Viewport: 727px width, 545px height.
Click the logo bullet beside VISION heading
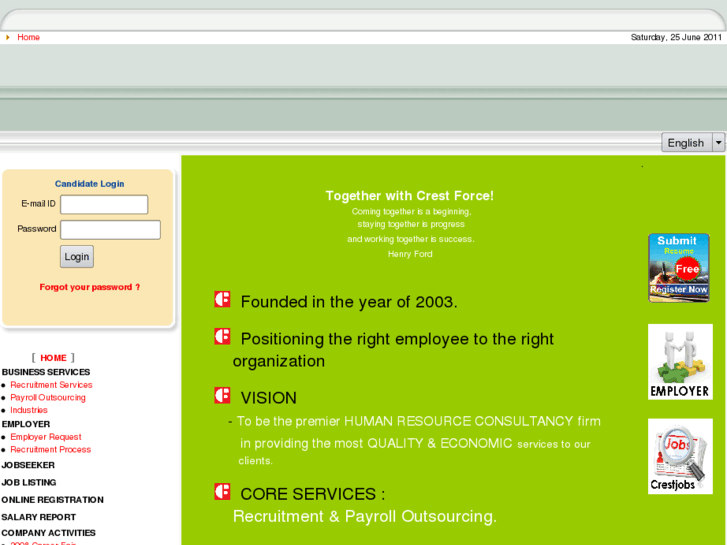pos(222,395)
